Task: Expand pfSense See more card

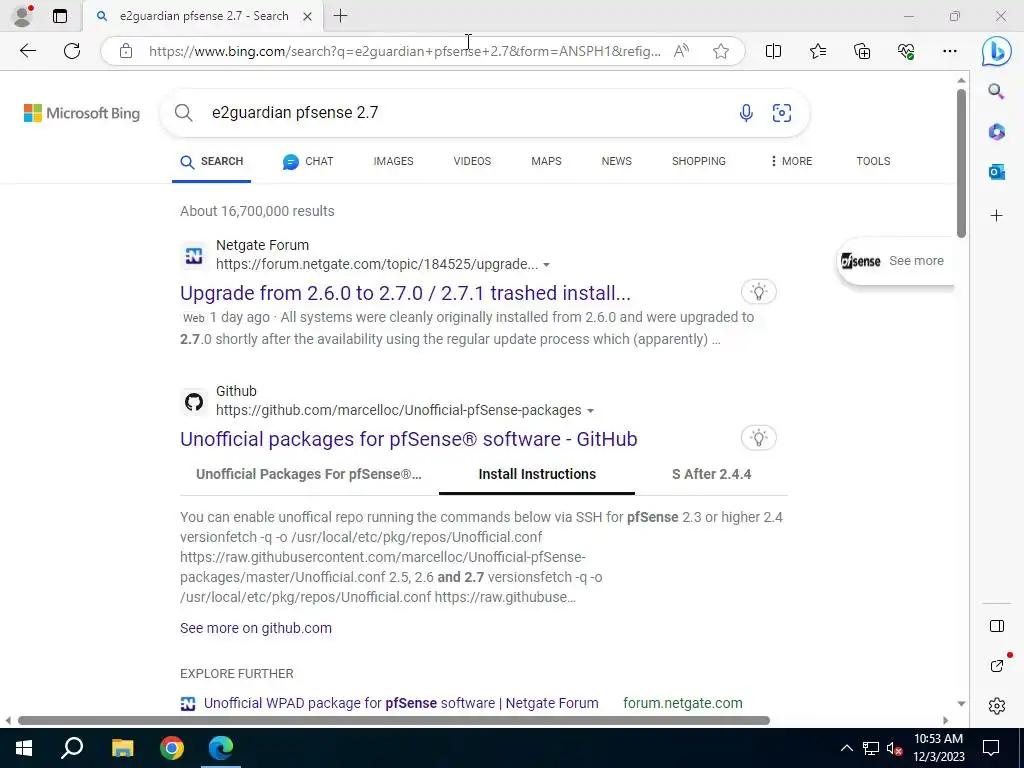Action: click(x=895, y=261)
